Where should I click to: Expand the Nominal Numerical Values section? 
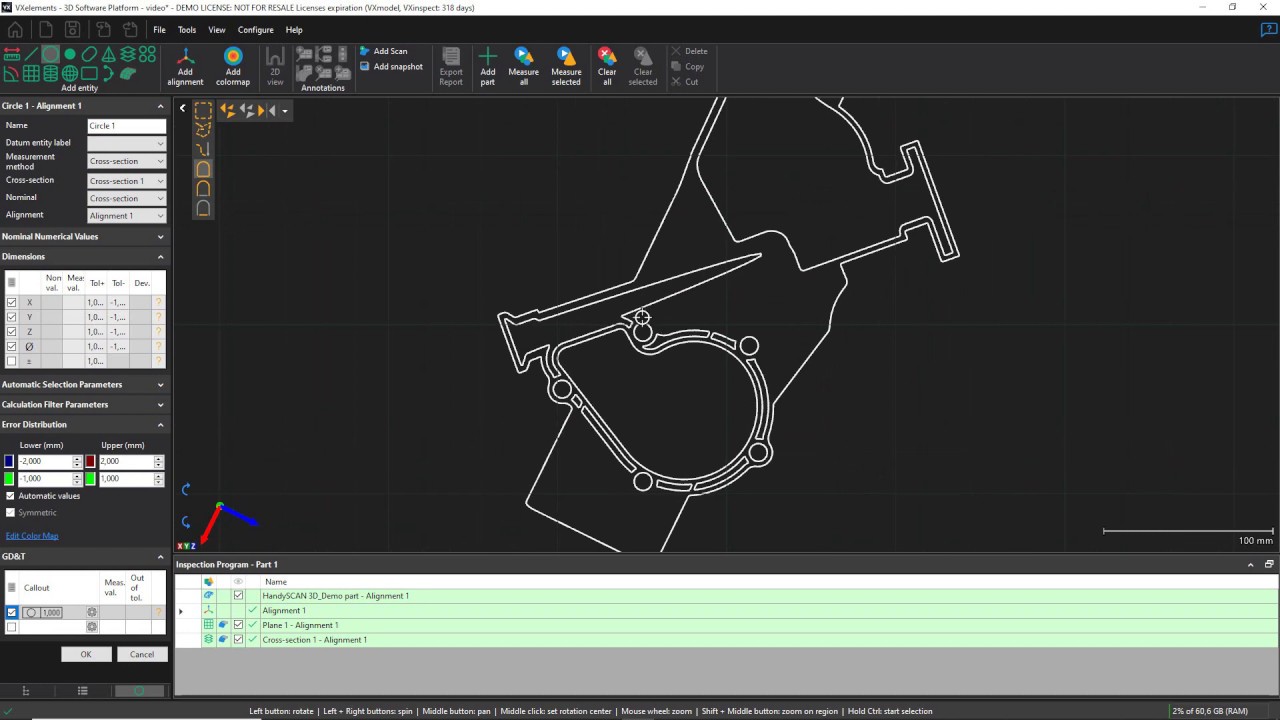[x=160, y=236]
